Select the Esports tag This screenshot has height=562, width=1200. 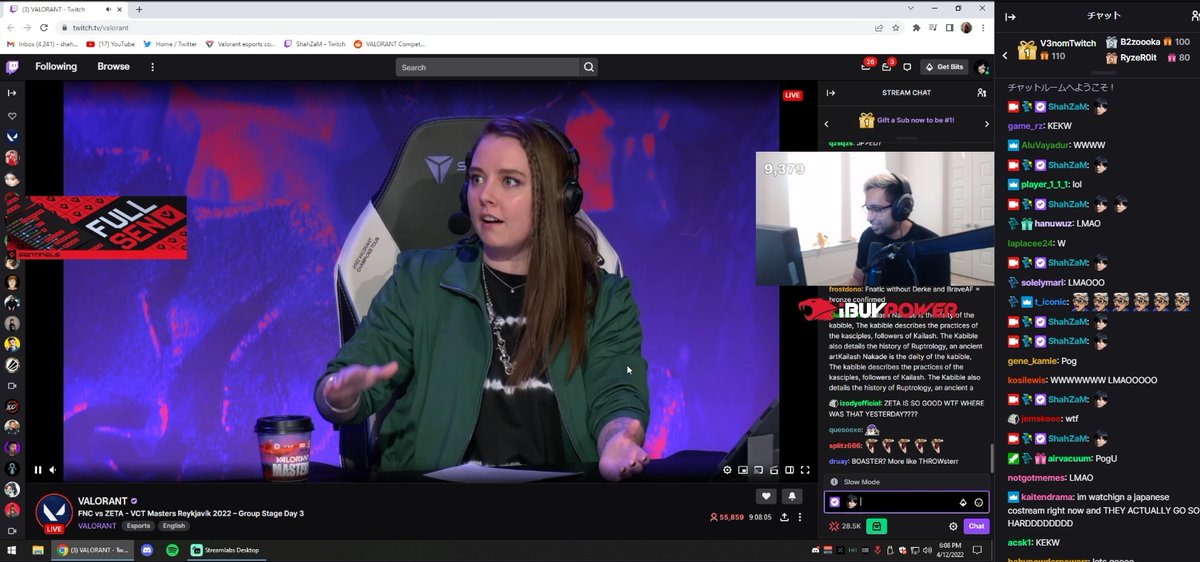click(x=139, y=526)
